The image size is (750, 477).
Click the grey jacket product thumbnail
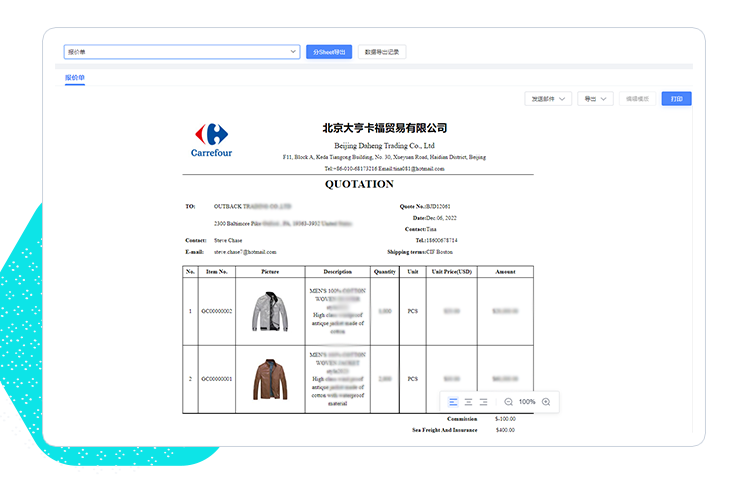(269, 311)
